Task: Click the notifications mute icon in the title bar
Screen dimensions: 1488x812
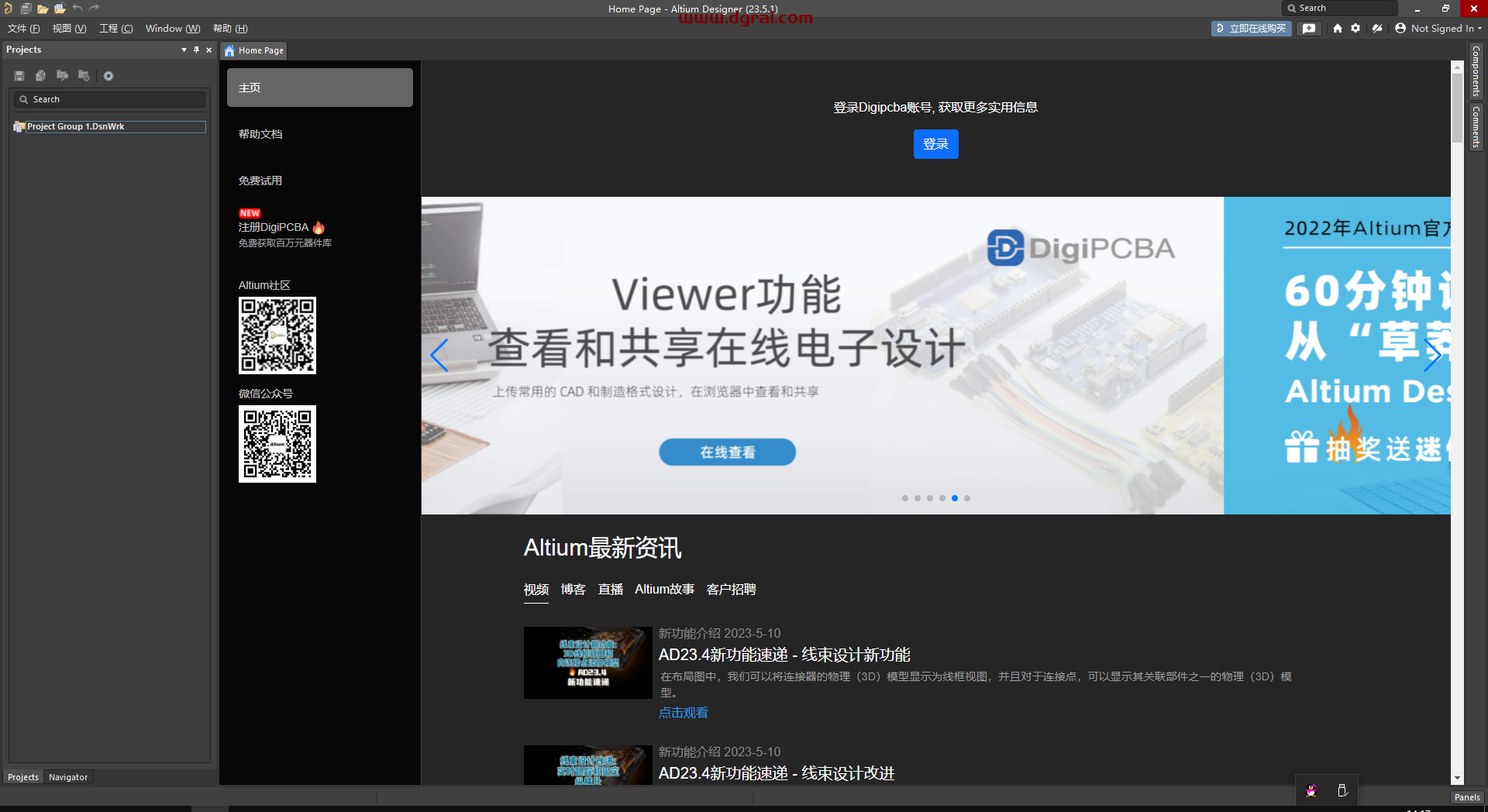Action: [1377, 28]
